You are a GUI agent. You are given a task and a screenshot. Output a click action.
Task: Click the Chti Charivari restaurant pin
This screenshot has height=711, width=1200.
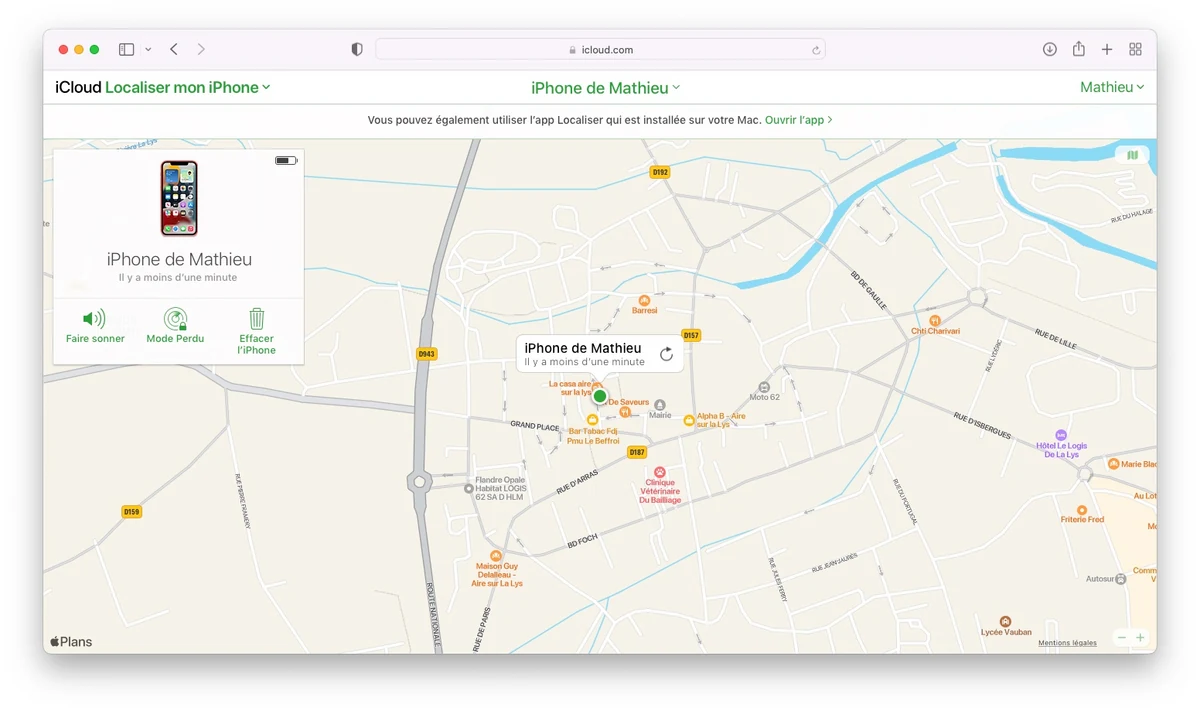935,320
